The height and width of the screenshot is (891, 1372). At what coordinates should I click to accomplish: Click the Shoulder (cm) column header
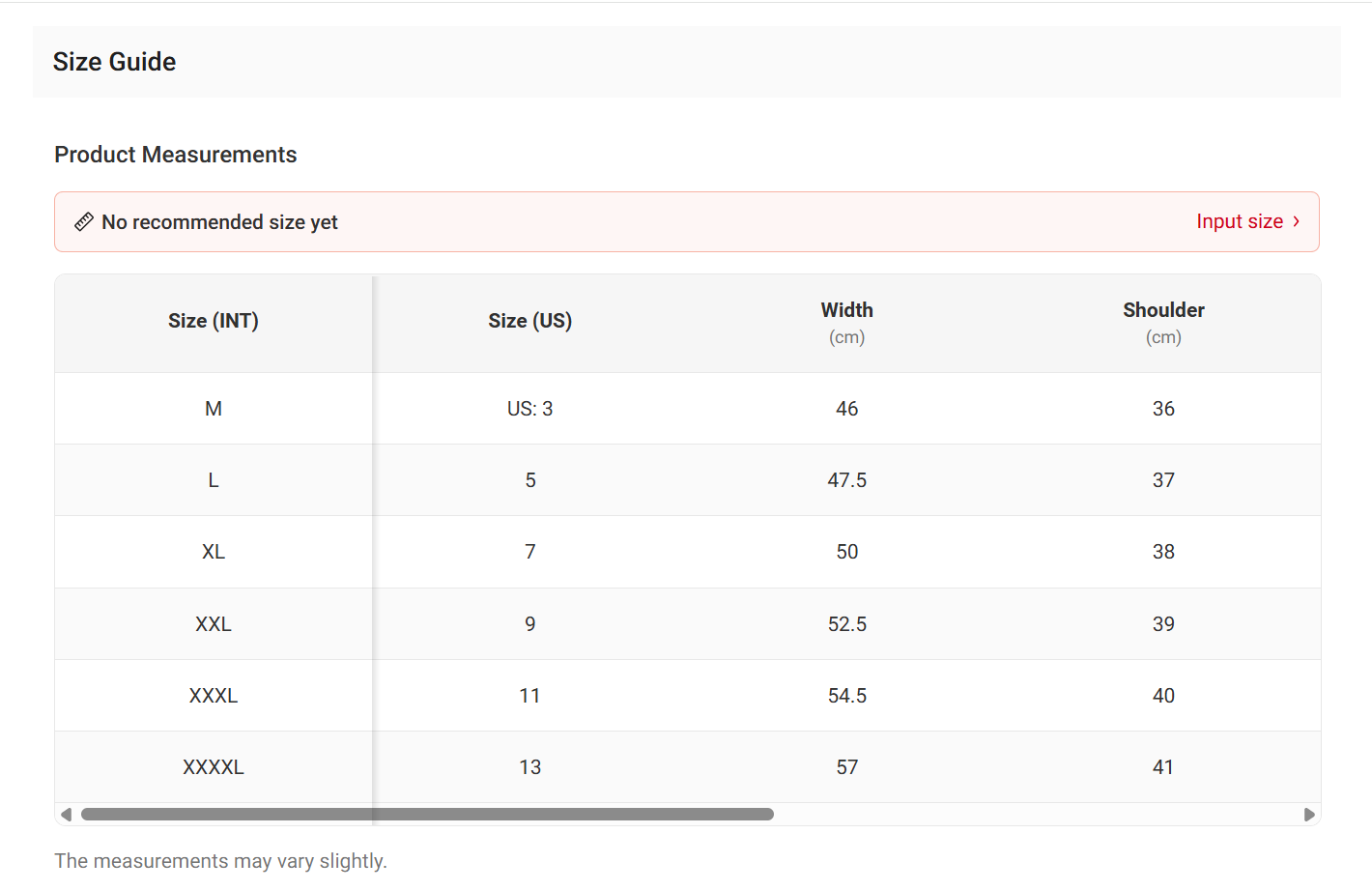[x=1163, y=323]
